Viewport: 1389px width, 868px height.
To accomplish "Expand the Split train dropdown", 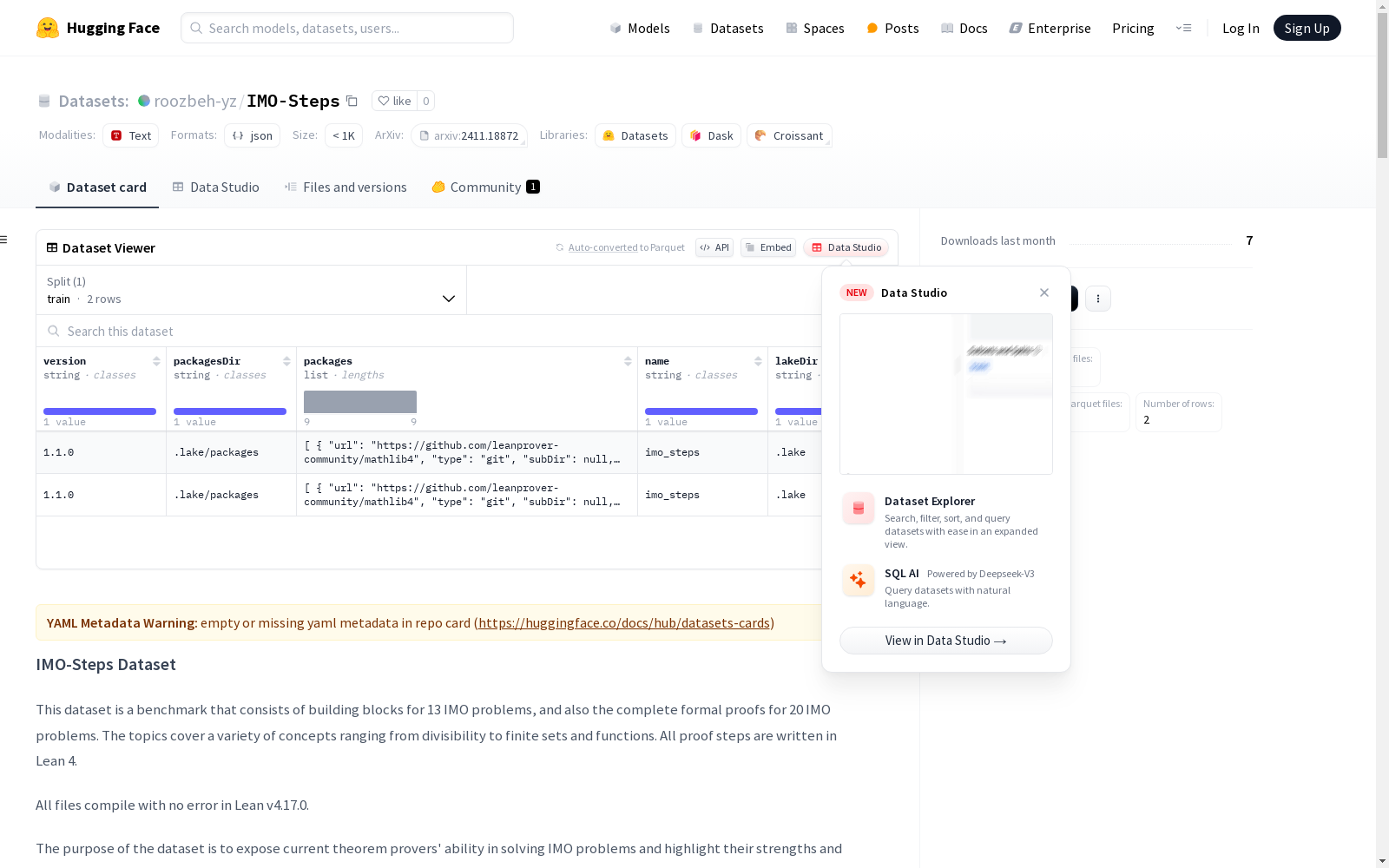I will click(252, 290).
